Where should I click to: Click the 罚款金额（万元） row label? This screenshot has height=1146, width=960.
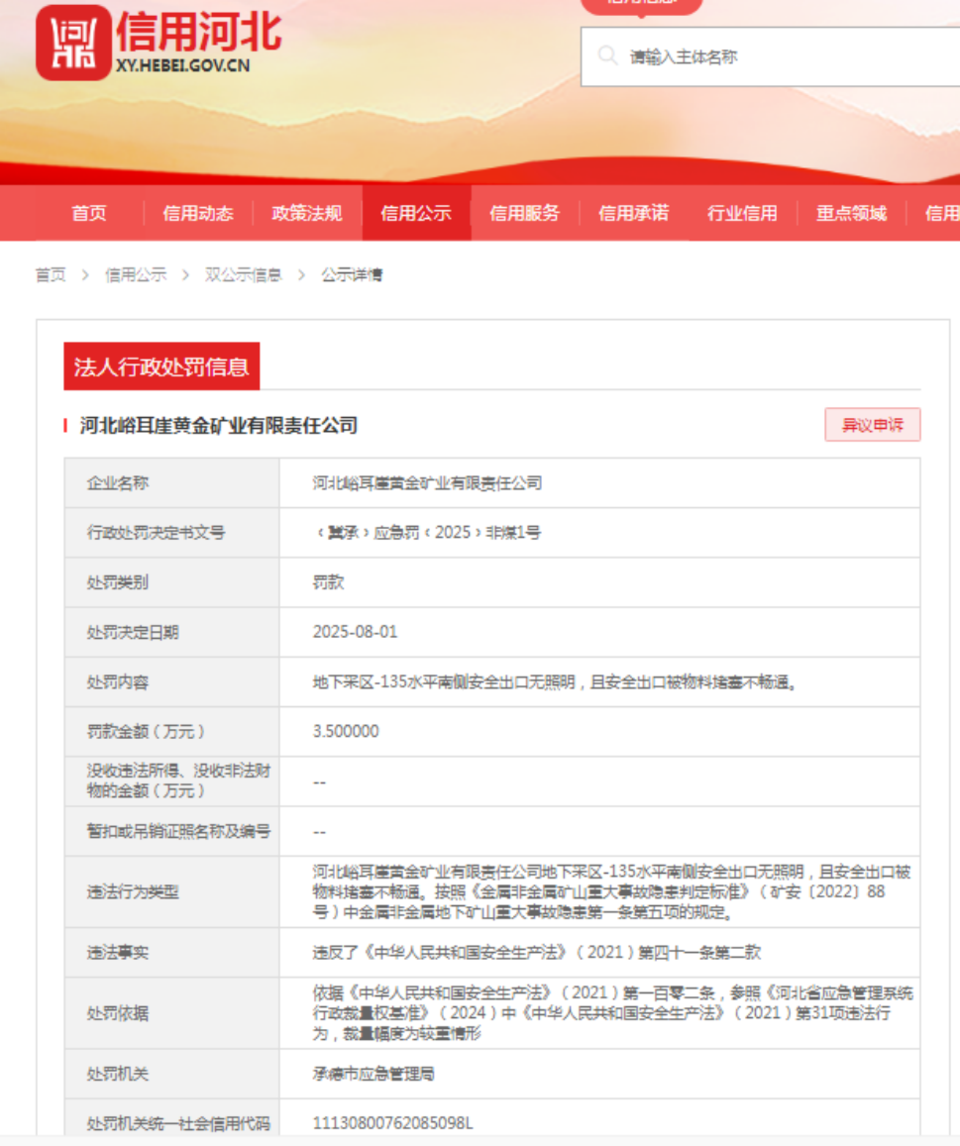tap(146, 732)
